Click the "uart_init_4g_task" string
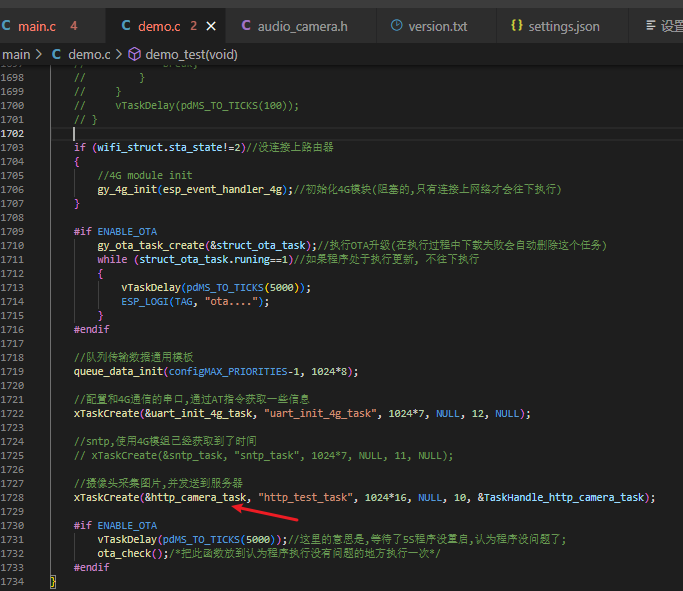The height and width of the screenshot is (591, 683). point(320,413)
